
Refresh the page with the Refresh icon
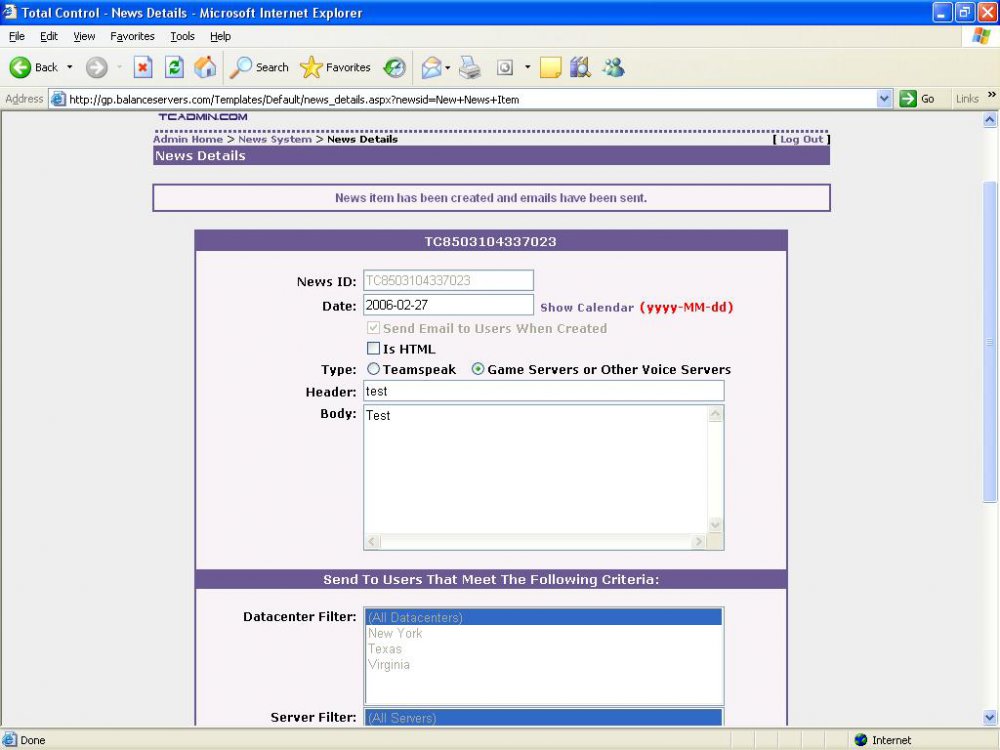pos(174,67)
